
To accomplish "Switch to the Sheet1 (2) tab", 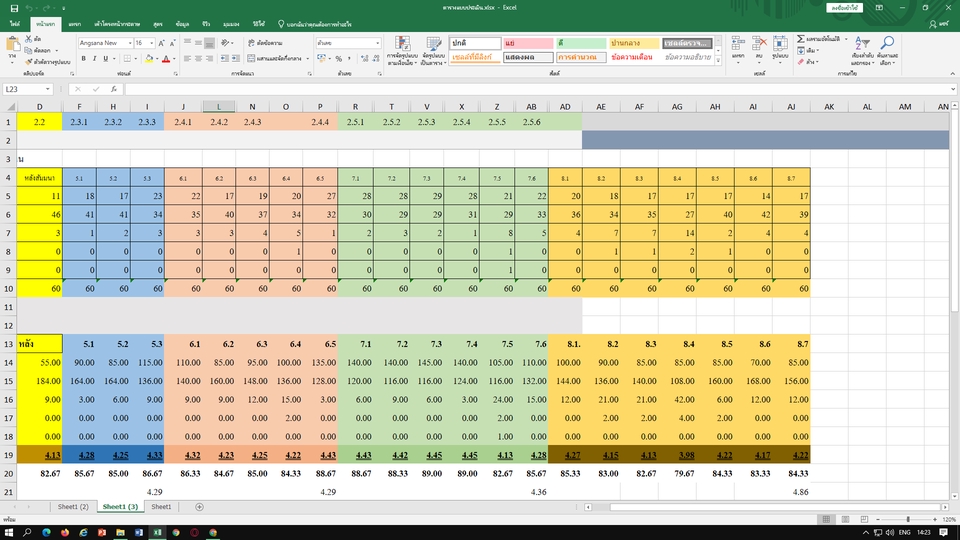I will 73,507.
